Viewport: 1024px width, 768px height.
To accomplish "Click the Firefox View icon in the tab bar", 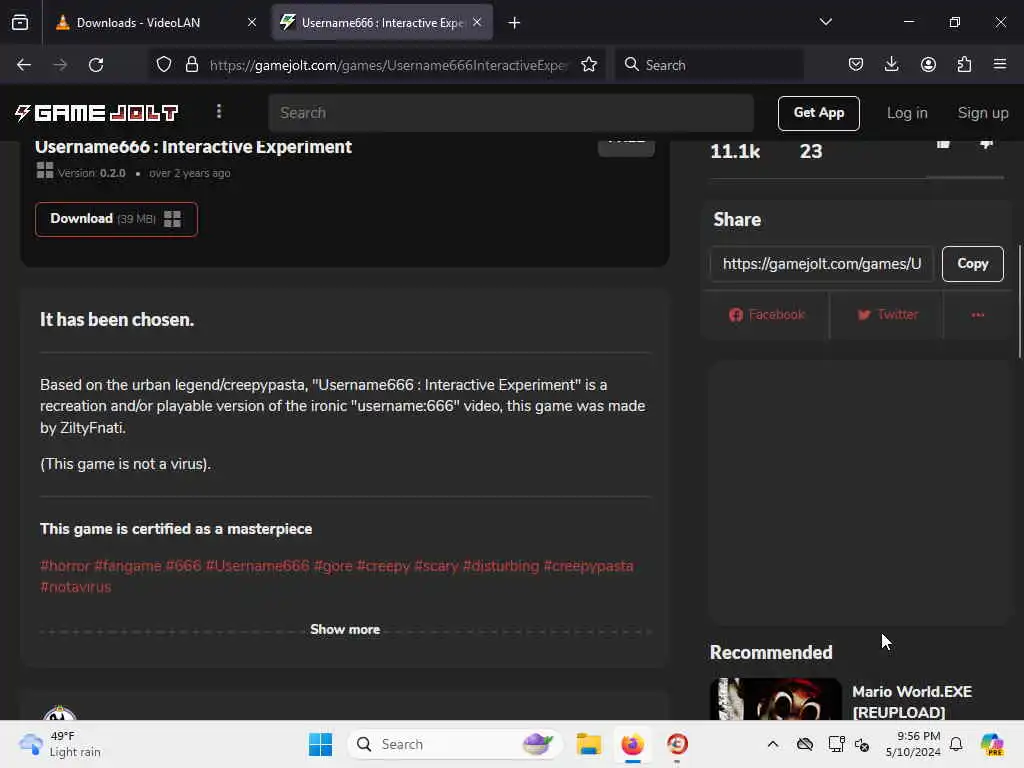I will [20, 22].
